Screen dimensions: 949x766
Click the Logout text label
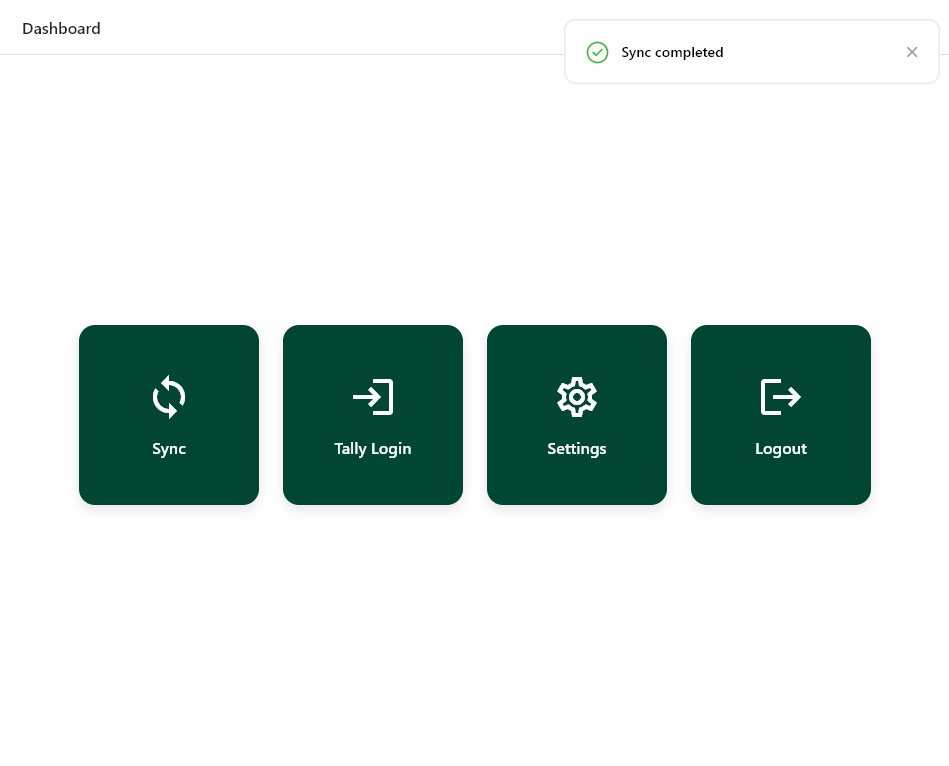coord(781,449)
